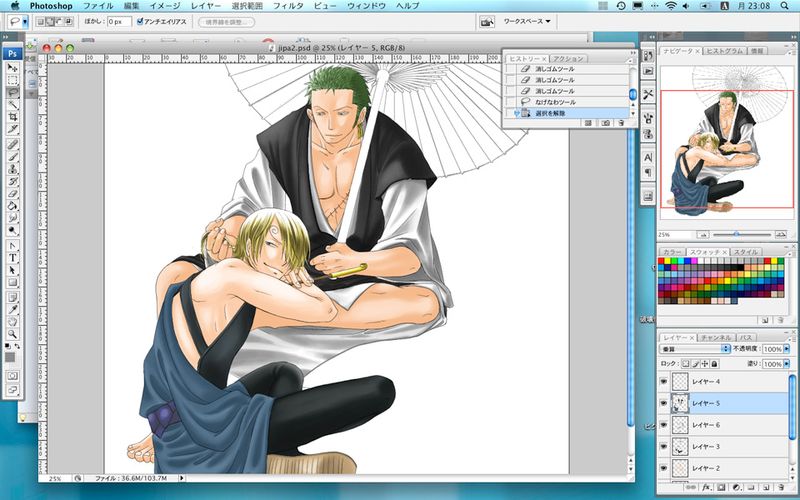Open tool preset picker arrow
The image size is (800, 500).
(25, 22)
